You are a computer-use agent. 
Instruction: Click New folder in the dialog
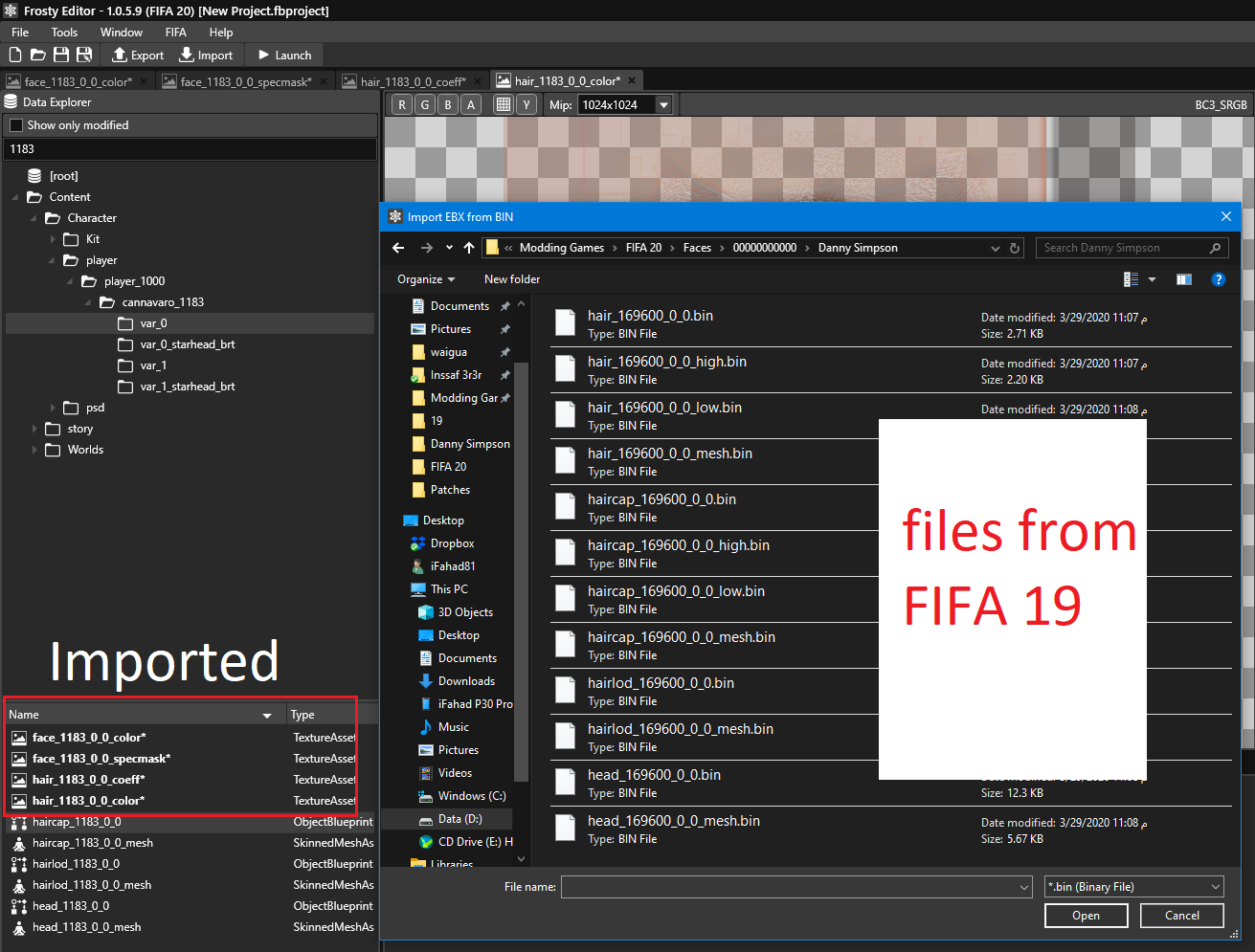tap(512, 279)
